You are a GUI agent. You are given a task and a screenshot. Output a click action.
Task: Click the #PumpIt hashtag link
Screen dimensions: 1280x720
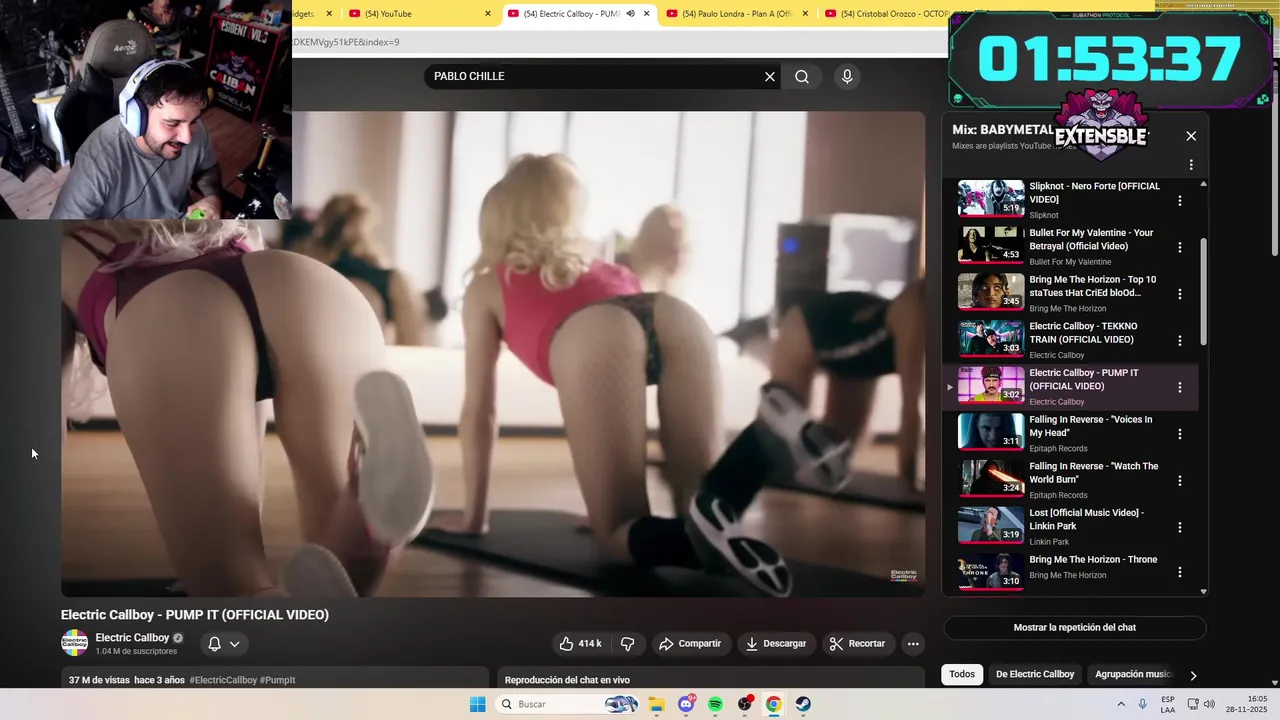[x=278, y=680]
